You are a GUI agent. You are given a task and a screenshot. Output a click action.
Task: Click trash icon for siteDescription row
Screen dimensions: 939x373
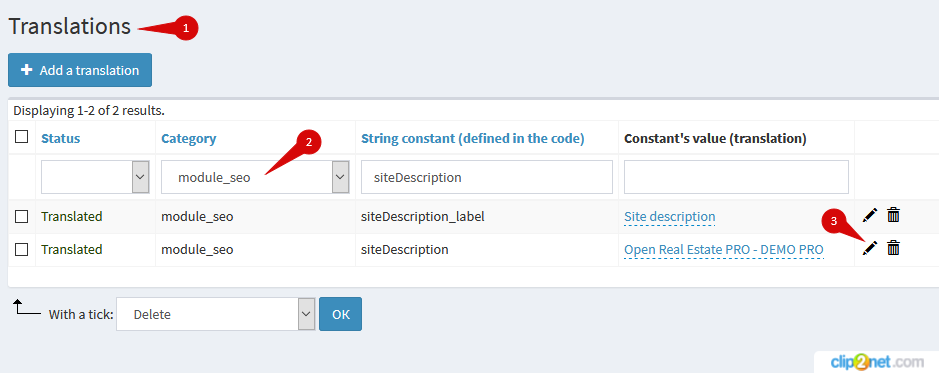(893, 248)
